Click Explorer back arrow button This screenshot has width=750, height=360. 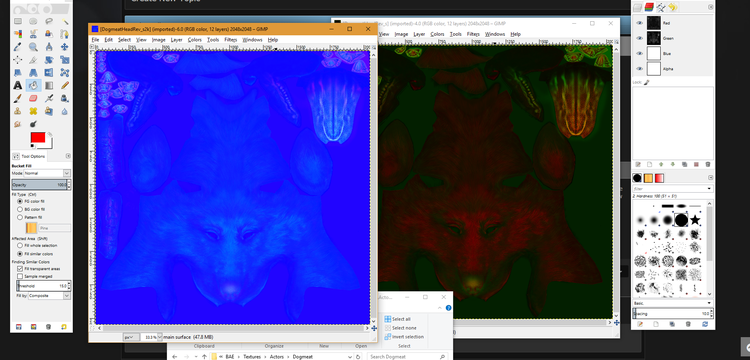click(x=175, y=357)
